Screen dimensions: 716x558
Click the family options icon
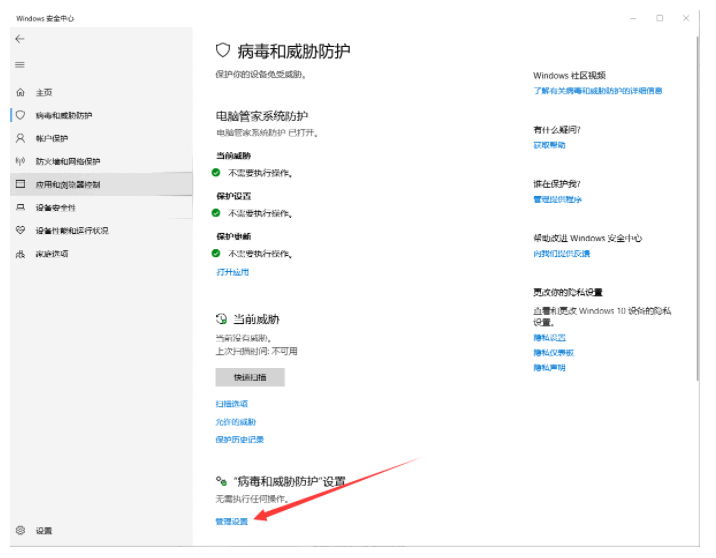pos(20,254)
